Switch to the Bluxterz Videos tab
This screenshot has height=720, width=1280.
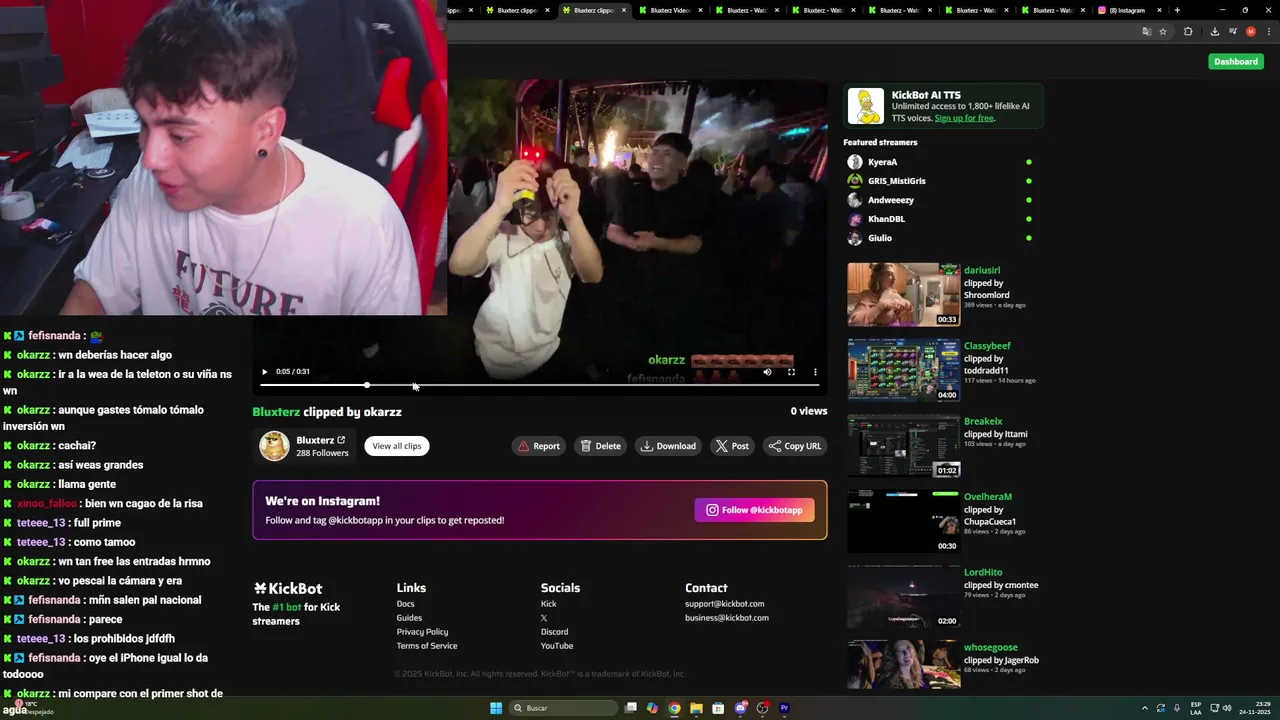(670, 10)
